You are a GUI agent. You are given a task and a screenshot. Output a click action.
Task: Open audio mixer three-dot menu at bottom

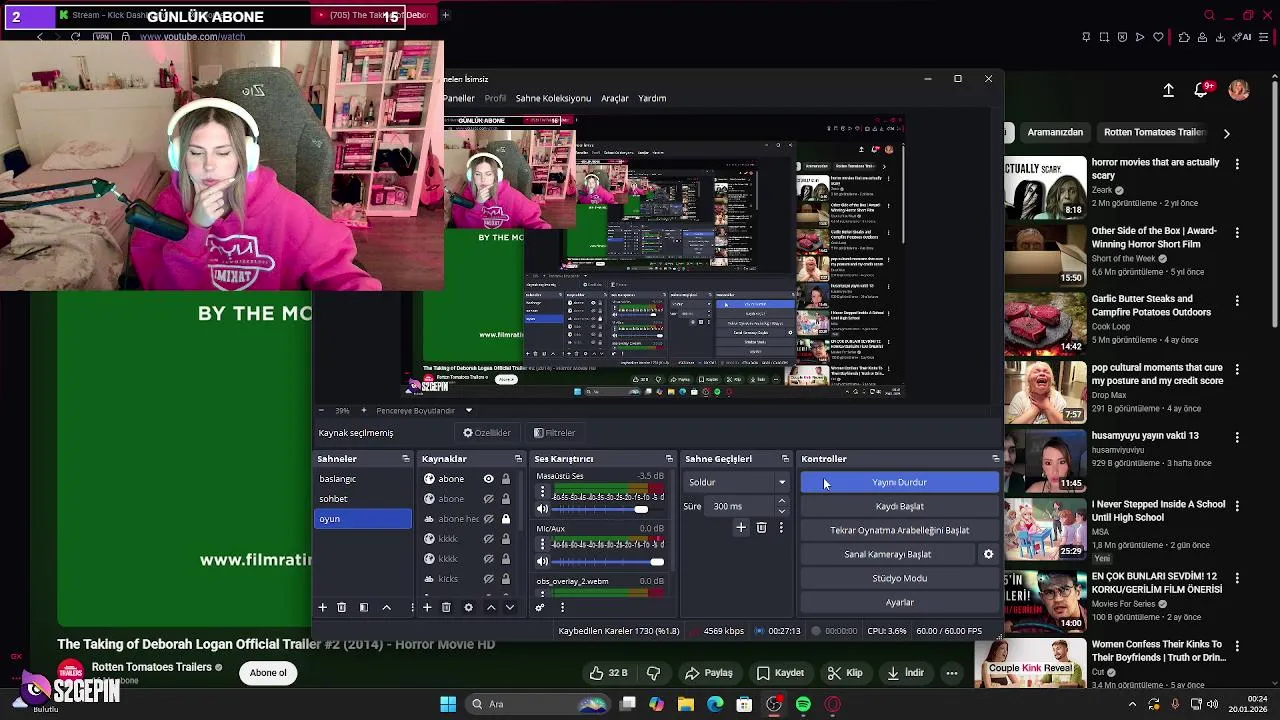click(x=562, y=607)
